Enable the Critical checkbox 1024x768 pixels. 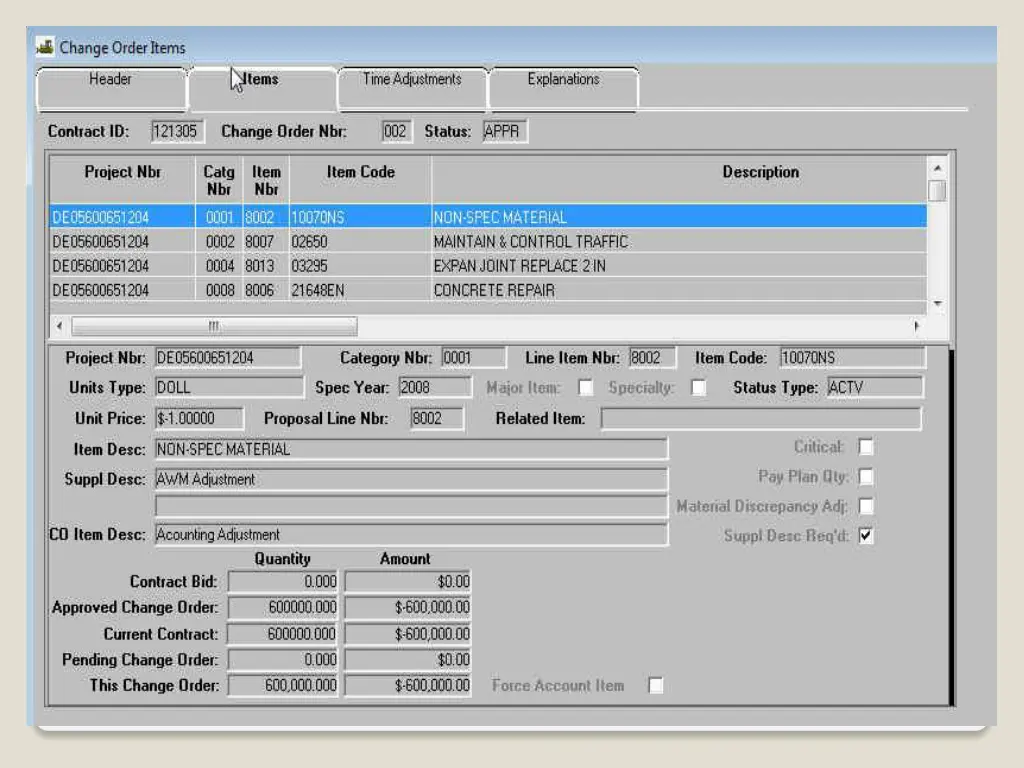click(x=866, y=447)
